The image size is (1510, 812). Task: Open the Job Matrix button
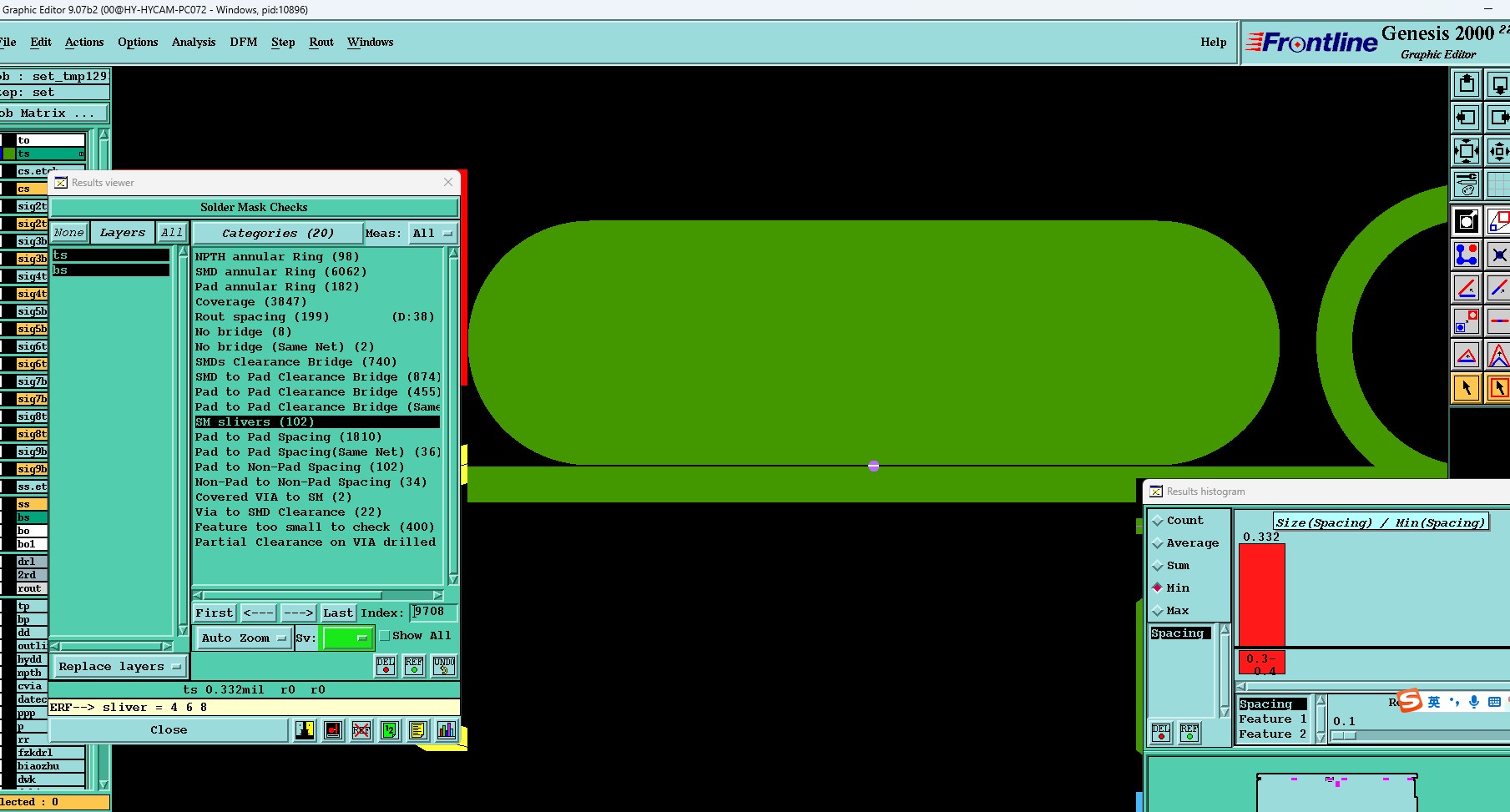pos(53,113)
